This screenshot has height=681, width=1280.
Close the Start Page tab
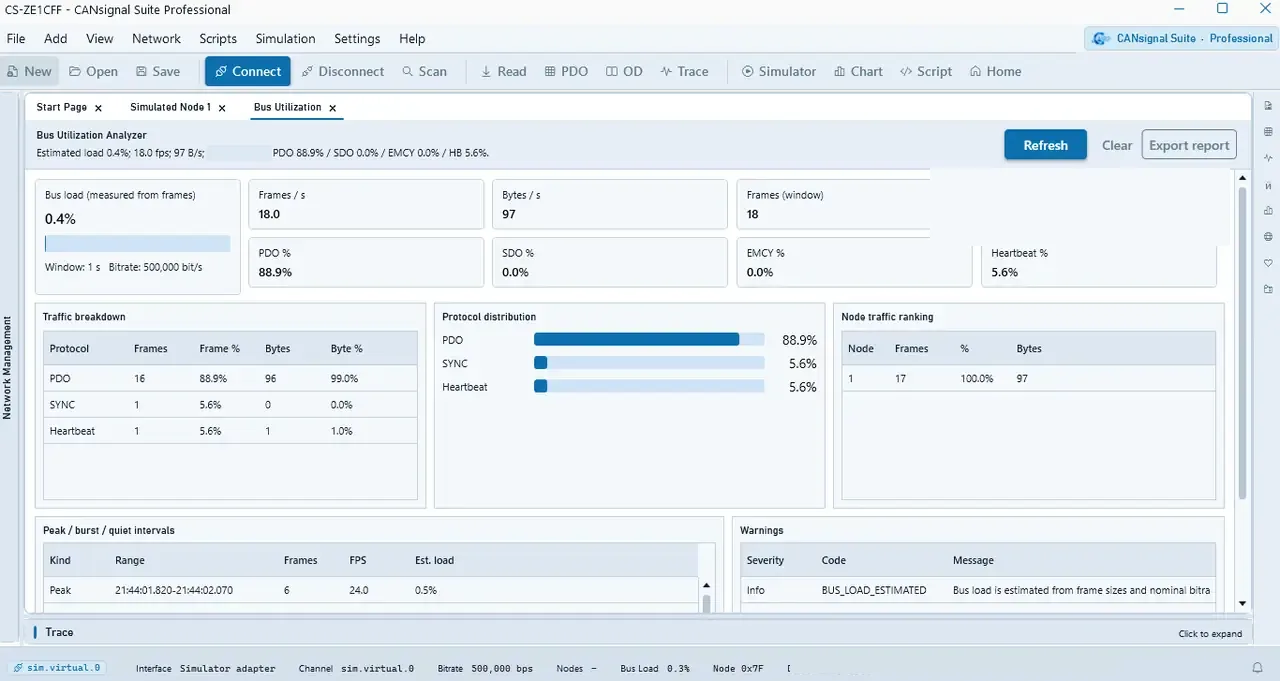(98, 108)
